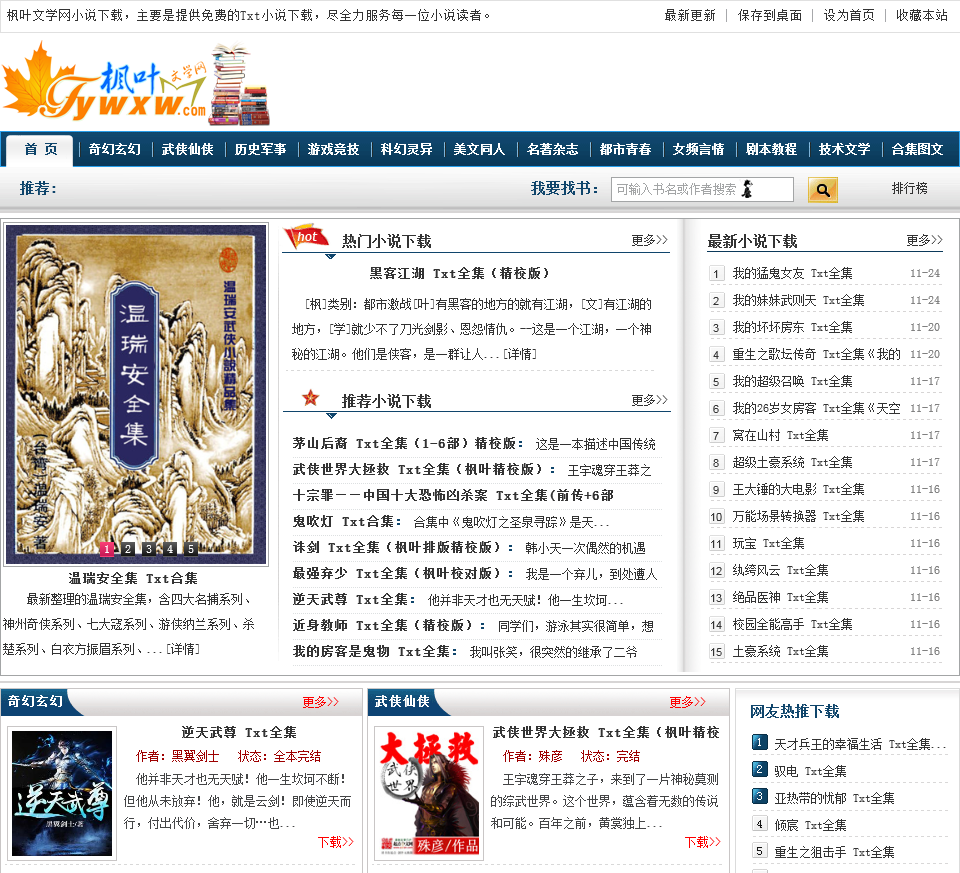Viewport: 960px width, 873px height.
Task: Expand 更多>> for 热门小说下载
Action: pos(650,240)
